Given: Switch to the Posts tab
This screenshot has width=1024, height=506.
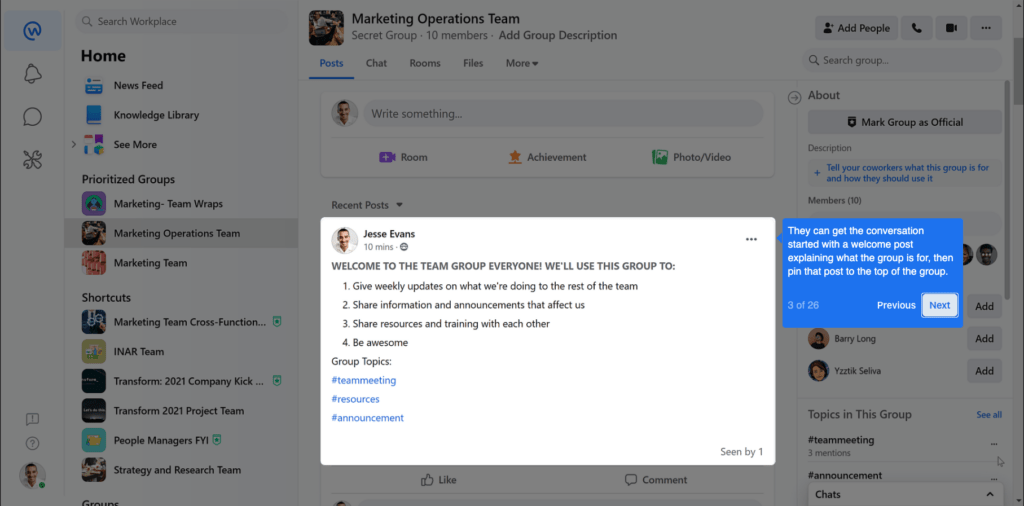Looking at the screenshot, I should pyautogui.click(x=331, y=63).
